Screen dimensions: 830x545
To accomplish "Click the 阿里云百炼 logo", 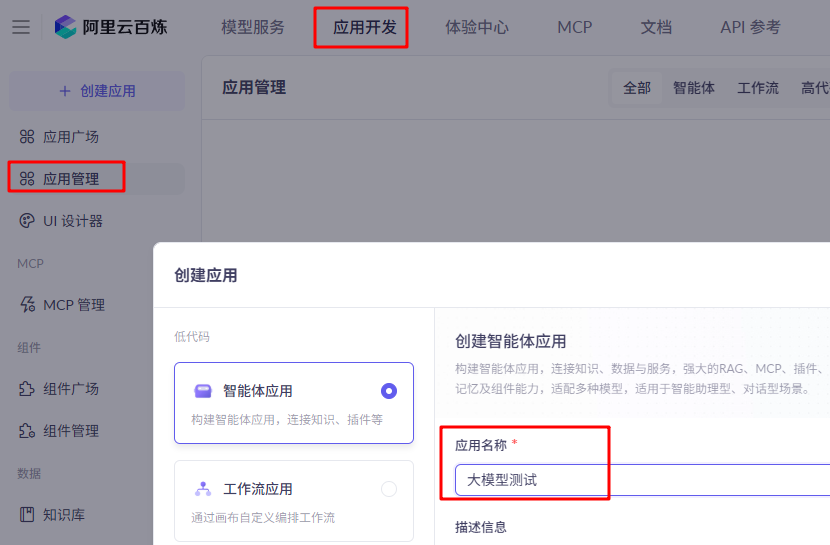I will coord(111,27).
